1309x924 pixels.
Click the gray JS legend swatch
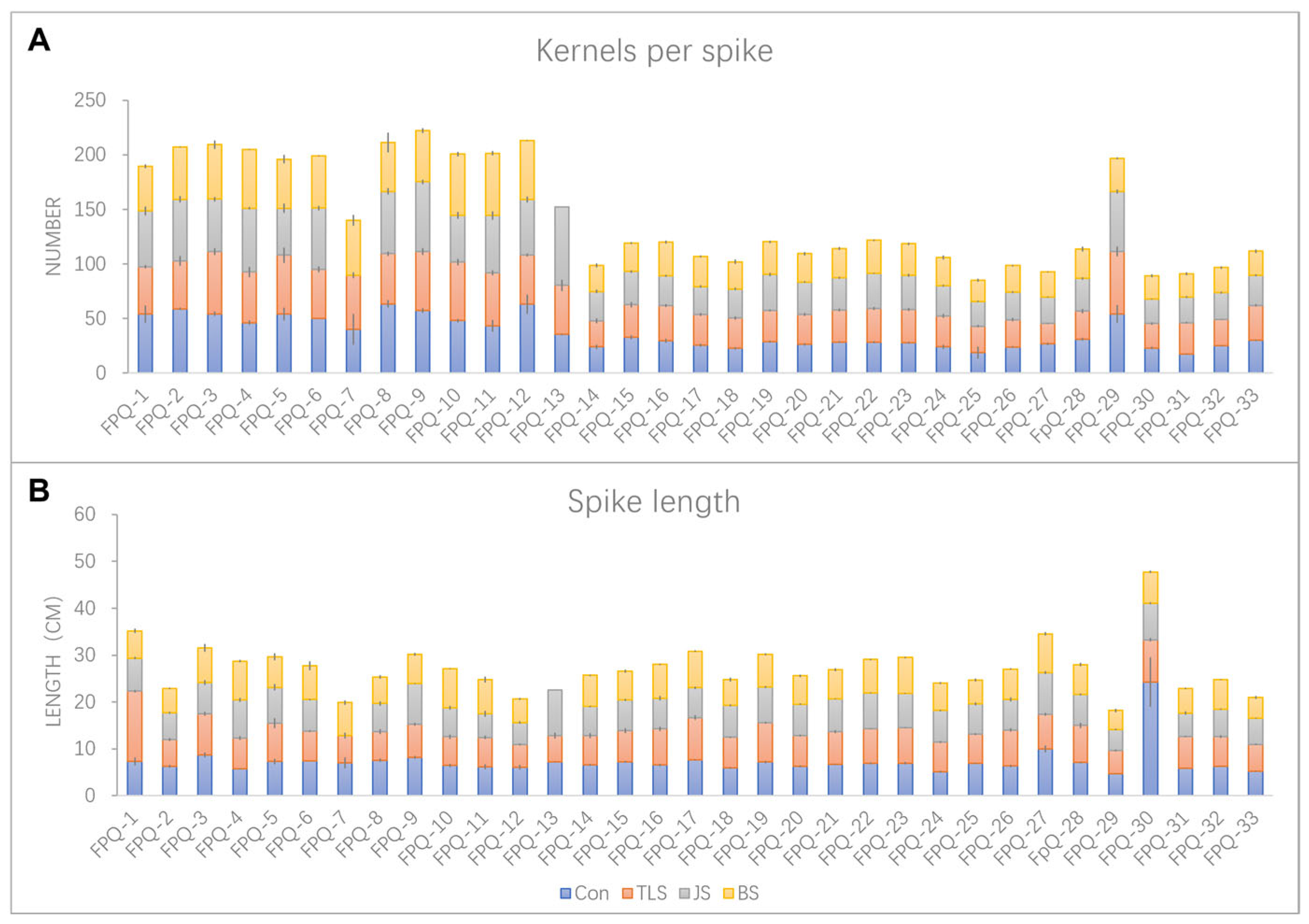(x=685, y=894)
